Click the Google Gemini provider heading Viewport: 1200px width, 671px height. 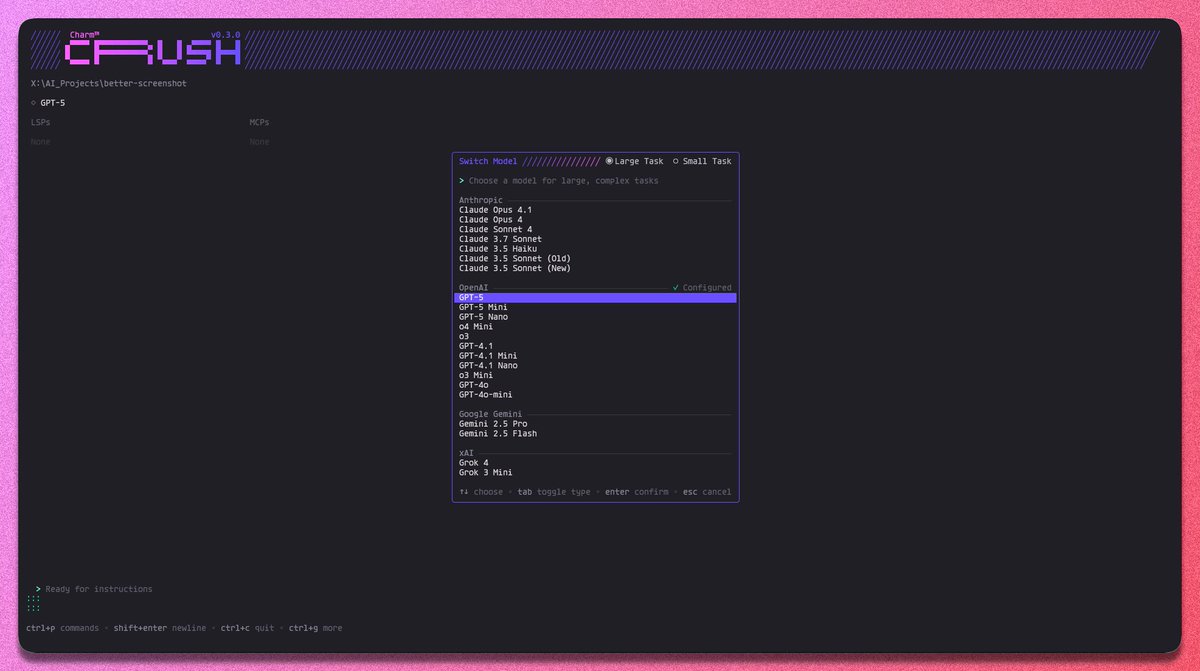(491, 414)
